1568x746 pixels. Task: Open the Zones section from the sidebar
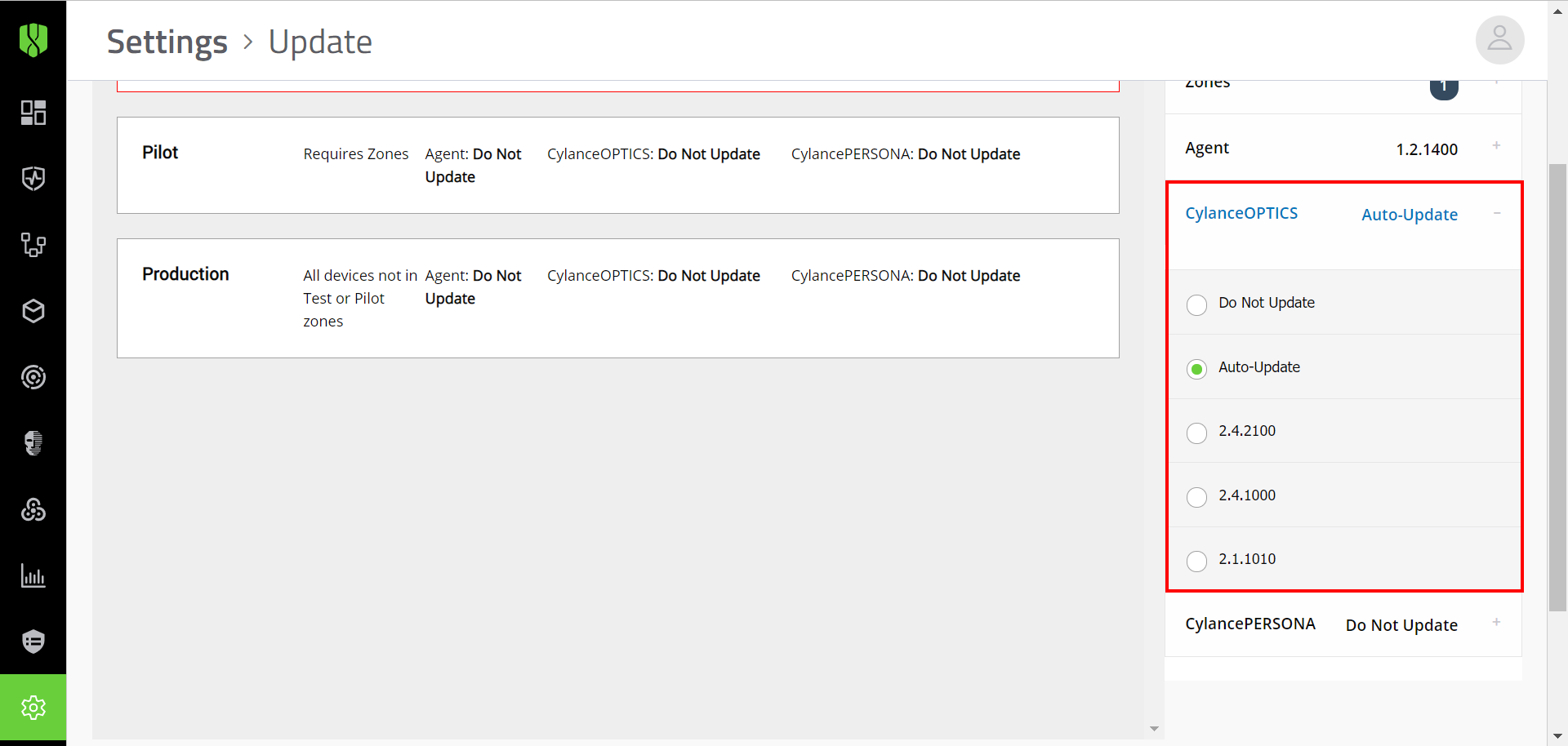tap(33, 245)
